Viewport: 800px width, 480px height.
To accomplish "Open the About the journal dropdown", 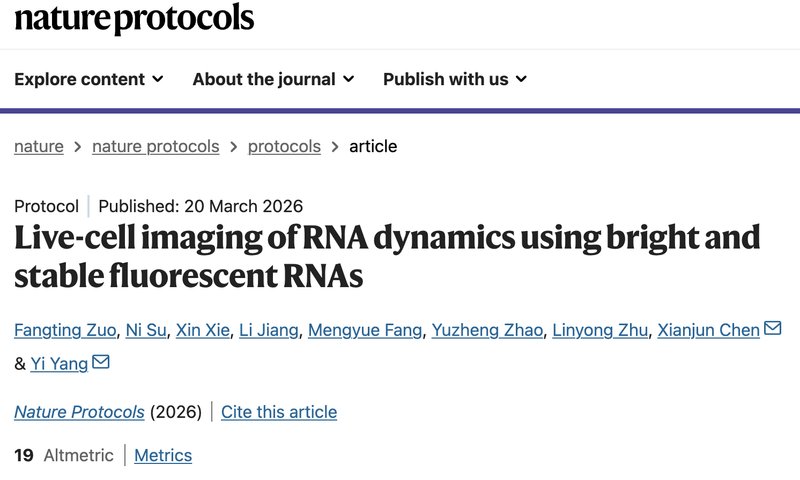I will coord(273,79).
